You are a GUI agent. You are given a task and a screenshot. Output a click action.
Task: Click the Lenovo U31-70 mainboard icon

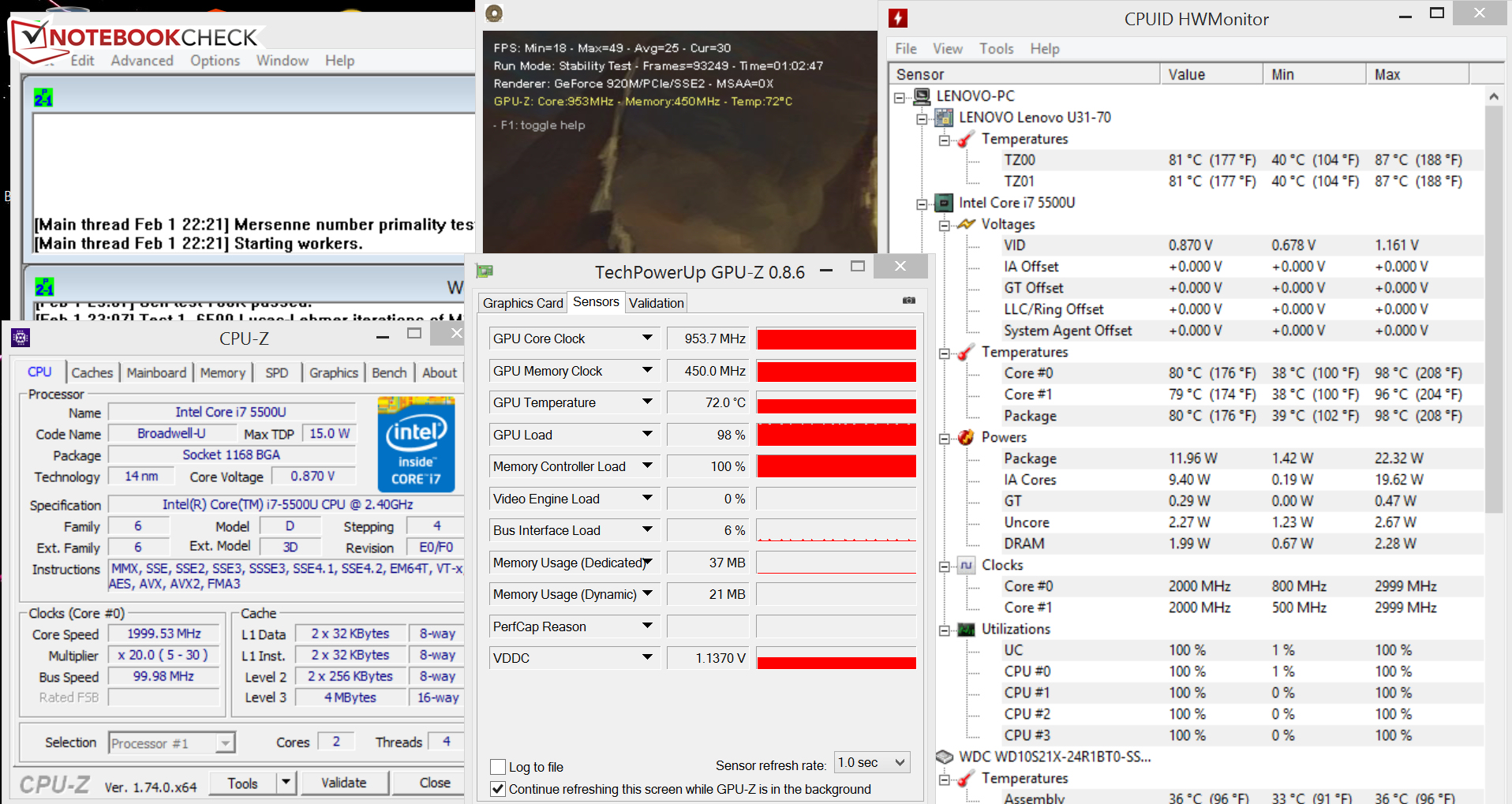click(944, 118)
